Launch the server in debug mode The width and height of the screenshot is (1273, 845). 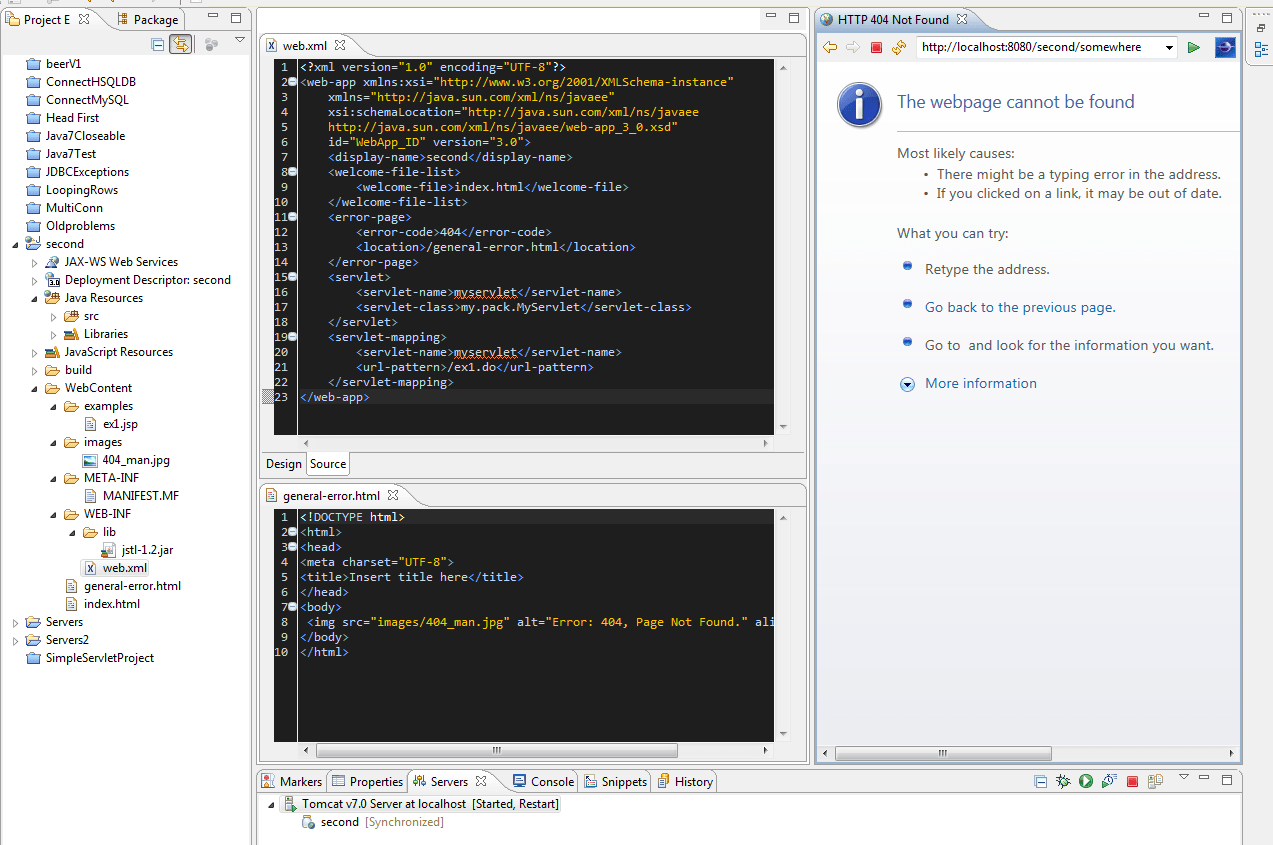click(1063, 781)
